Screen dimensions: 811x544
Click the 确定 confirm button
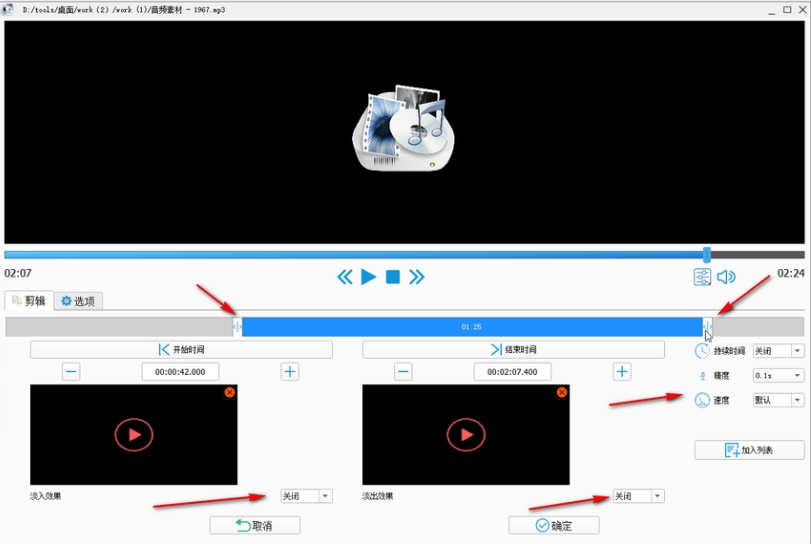point(554,525)
